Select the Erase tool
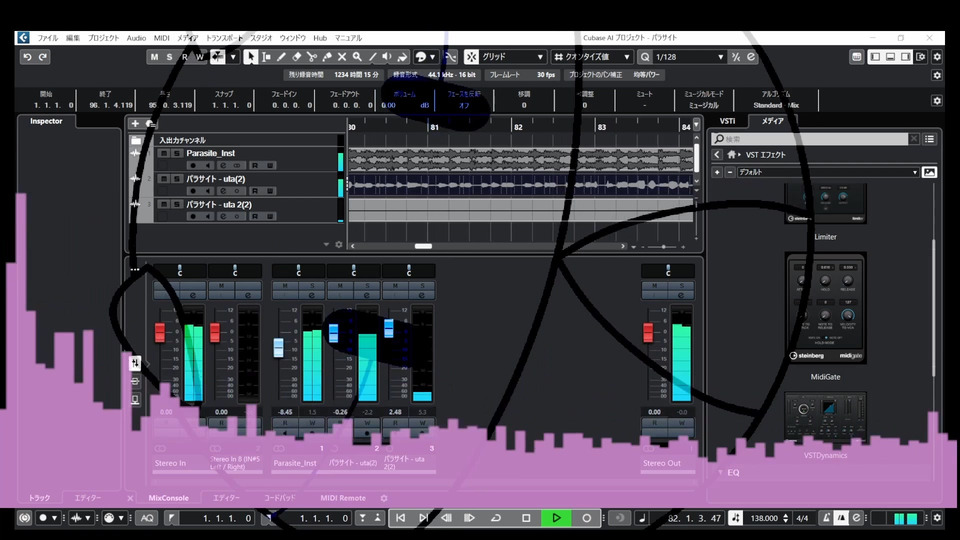 coord(296,57)
